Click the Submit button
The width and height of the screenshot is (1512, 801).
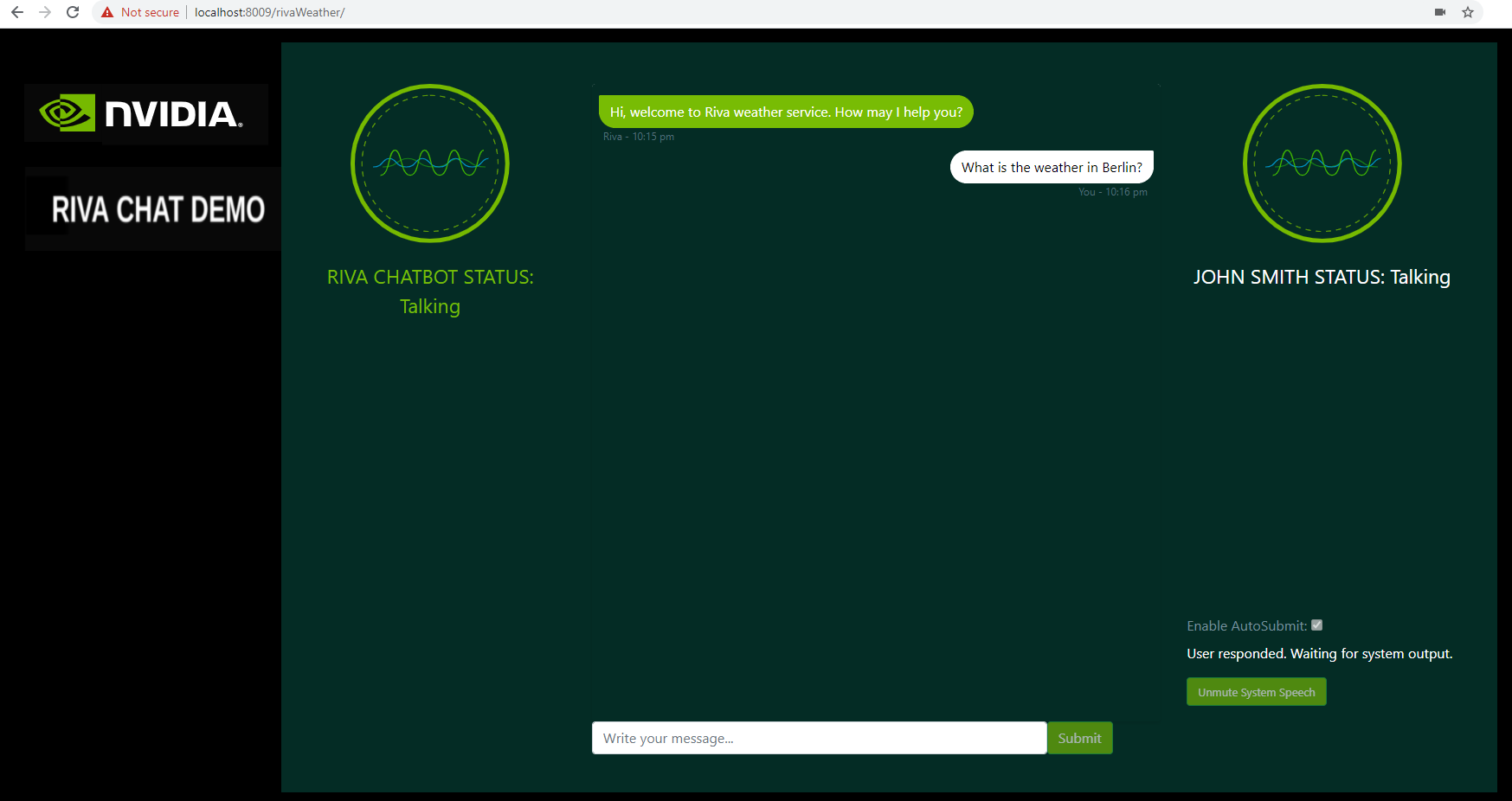pos(1079,738)
